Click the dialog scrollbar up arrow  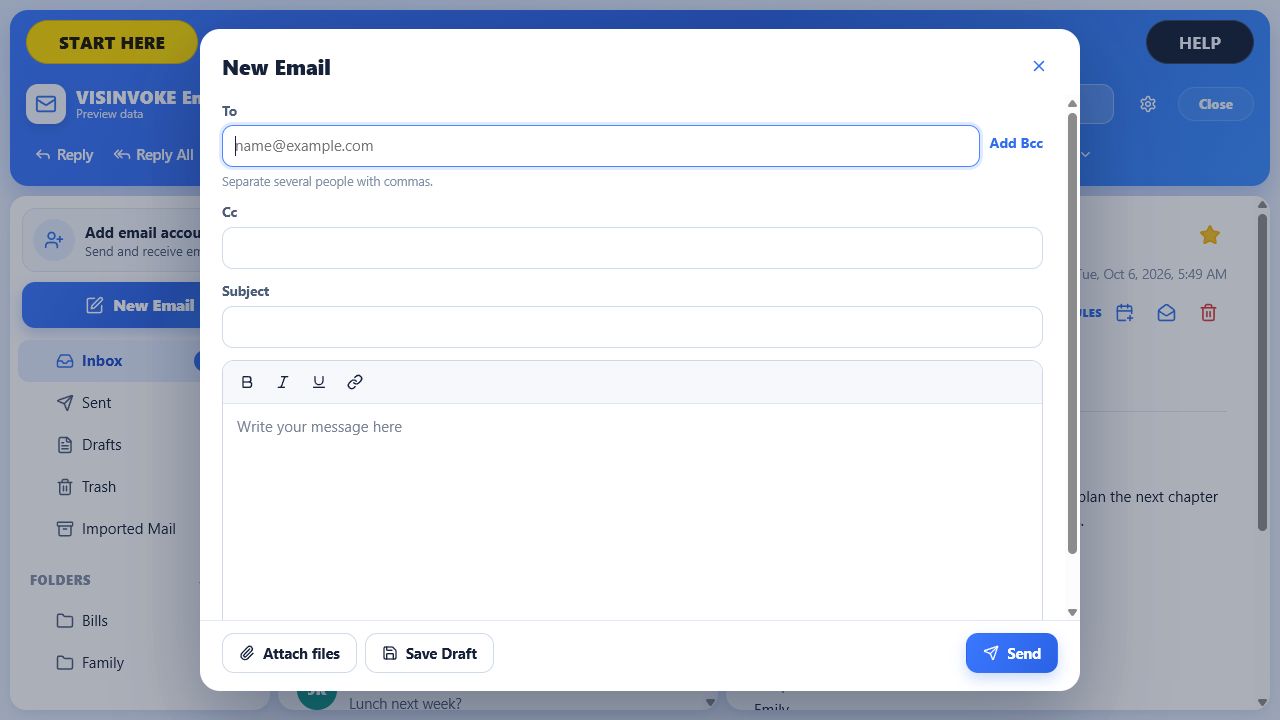click(x=1072, y=104)
